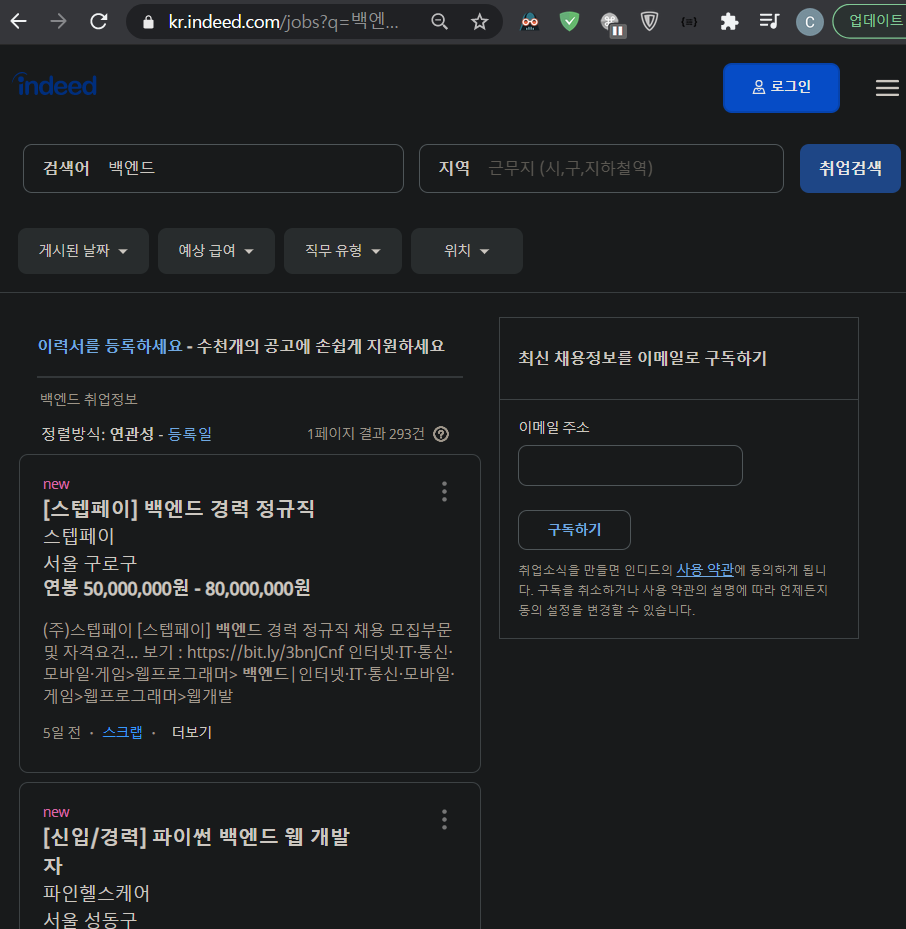Image resolution: width=906 pixels, height=929 pixels.
Task: Open the red-glasses extension icon
Action: click(529, 22)
